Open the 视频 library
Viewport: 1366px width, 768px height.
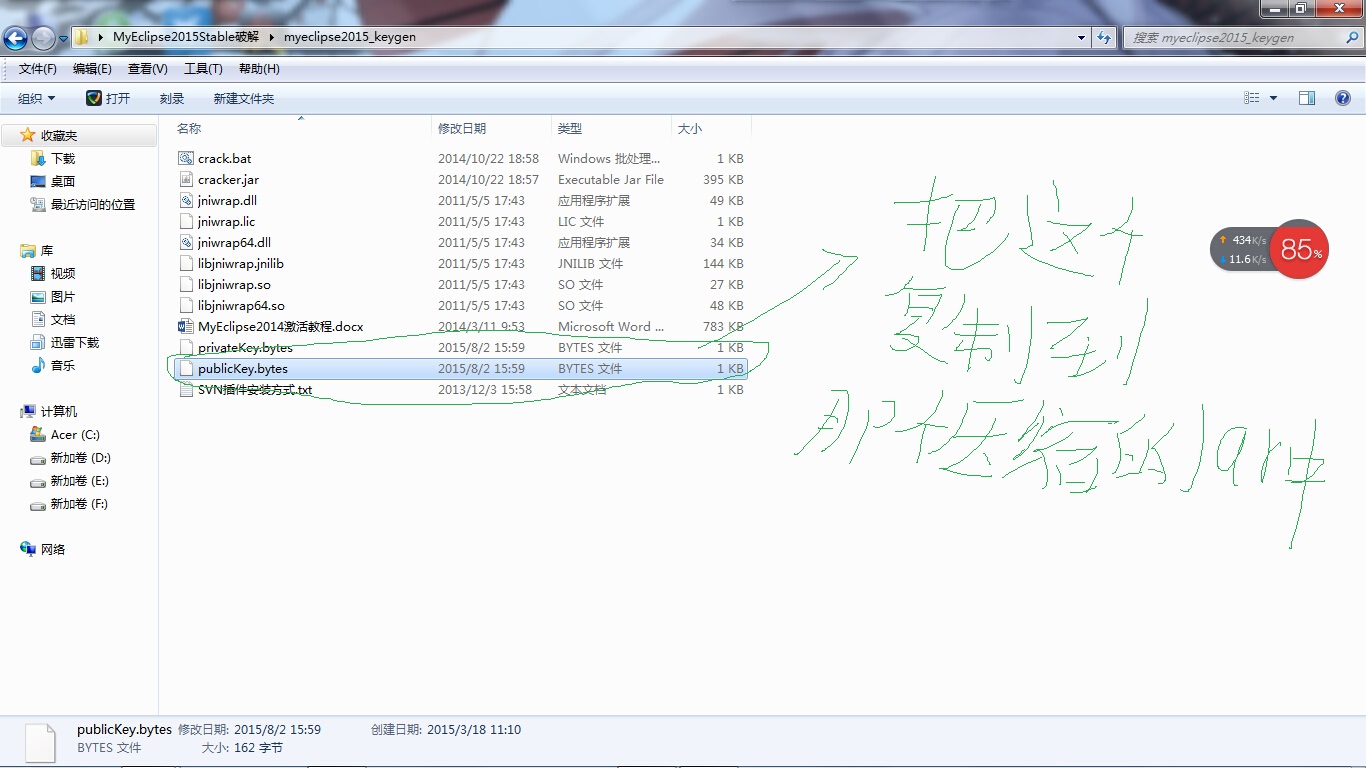pyautogui.click(x=63, y=273)
